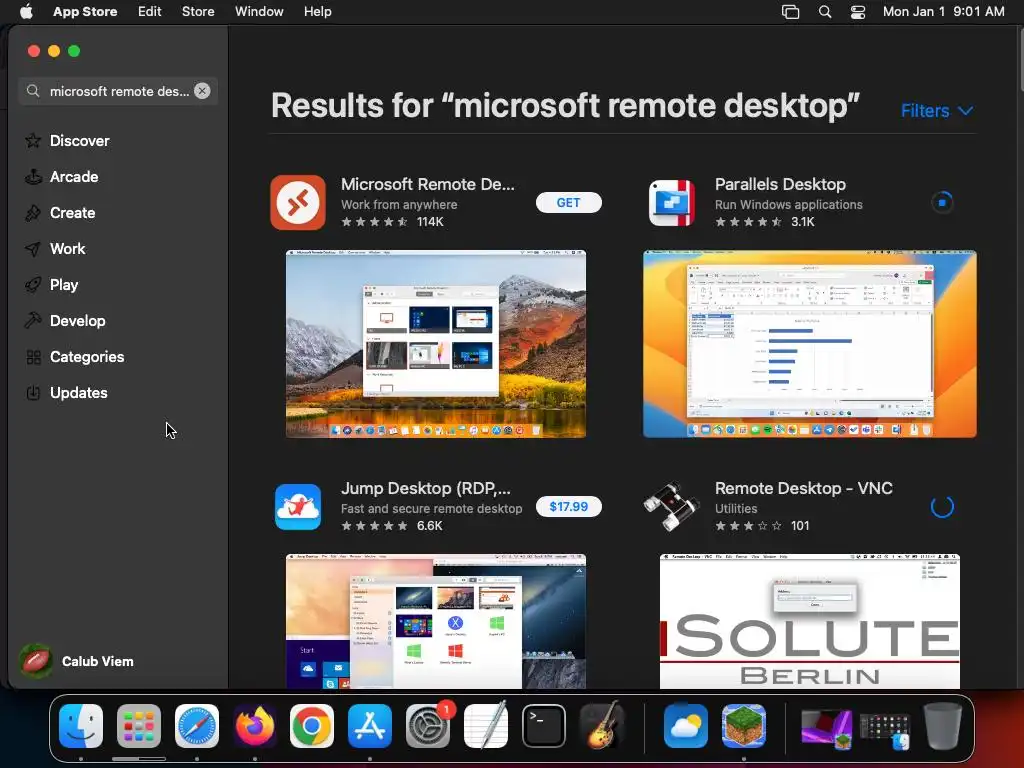Screen dimensions: 1024x768
Task: View the Solute Berlin VNC screenshot
Action: tap(810, 622)
